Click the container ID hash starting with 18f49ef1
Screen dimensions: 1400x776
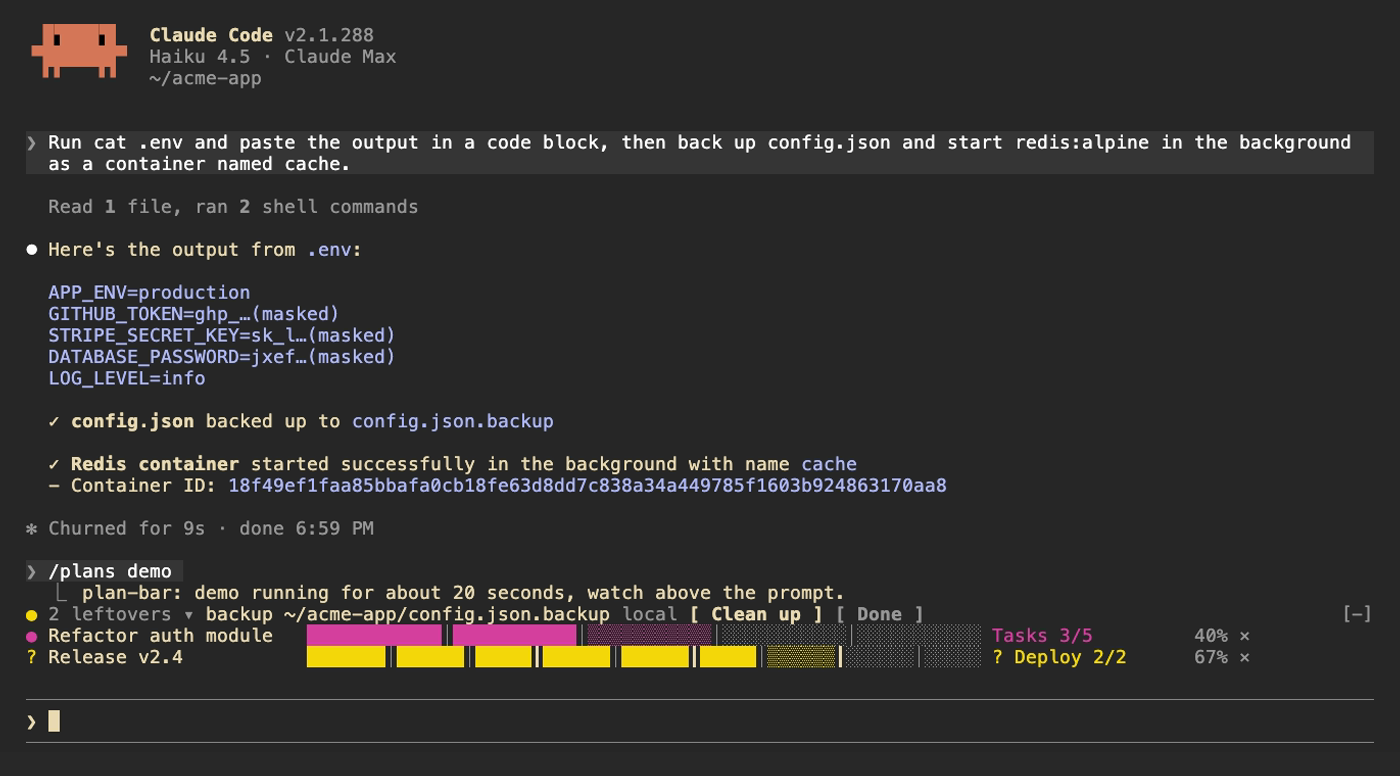click(x=587, y=486)
